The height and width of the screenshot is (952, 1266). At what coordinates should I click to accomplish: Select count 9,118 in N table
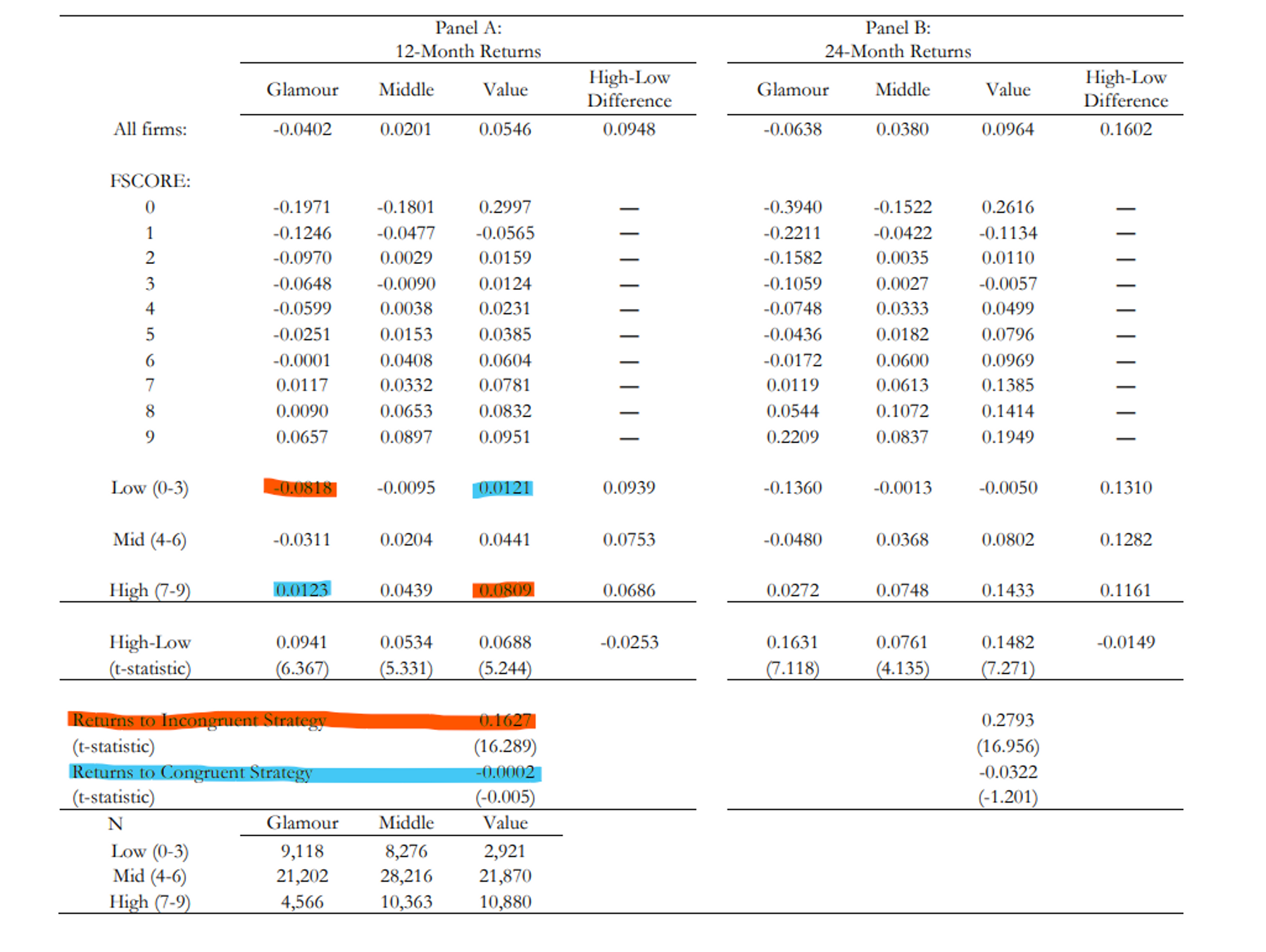(x=302, y=851)
